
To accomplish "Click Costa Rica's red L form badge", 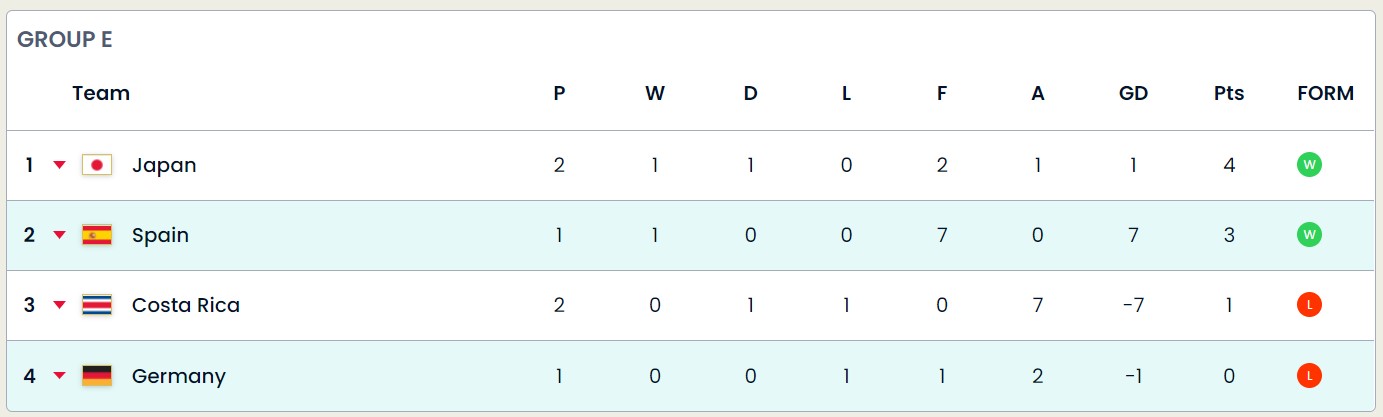I will [x=1309, y=305].
